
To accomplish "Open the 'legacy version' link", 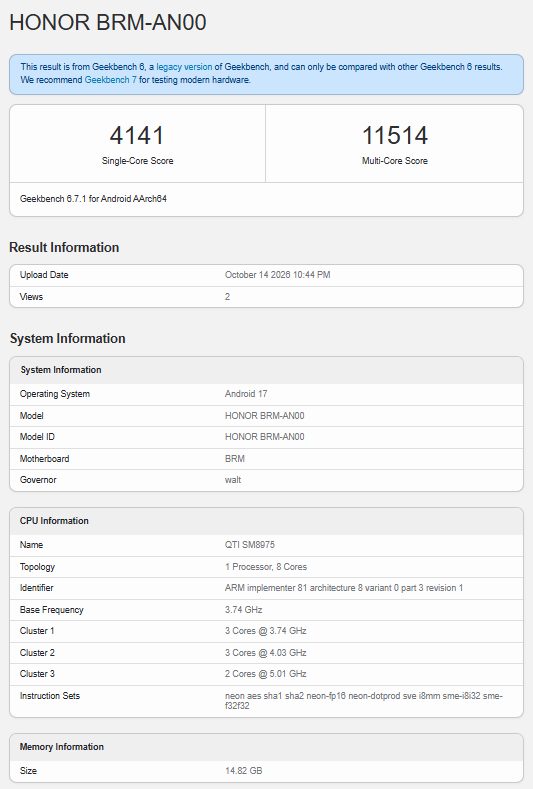I will pyautogui.click(x=184, y=67).
